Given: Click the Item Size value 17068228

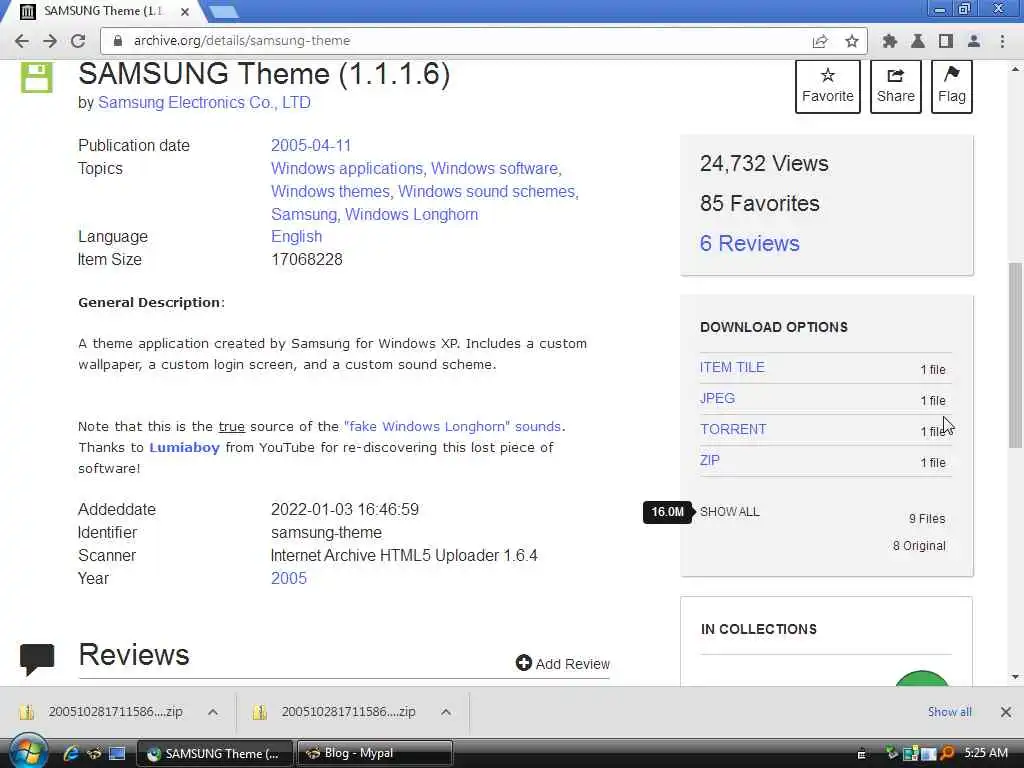Looking at the screenshot, I should 307,259.
